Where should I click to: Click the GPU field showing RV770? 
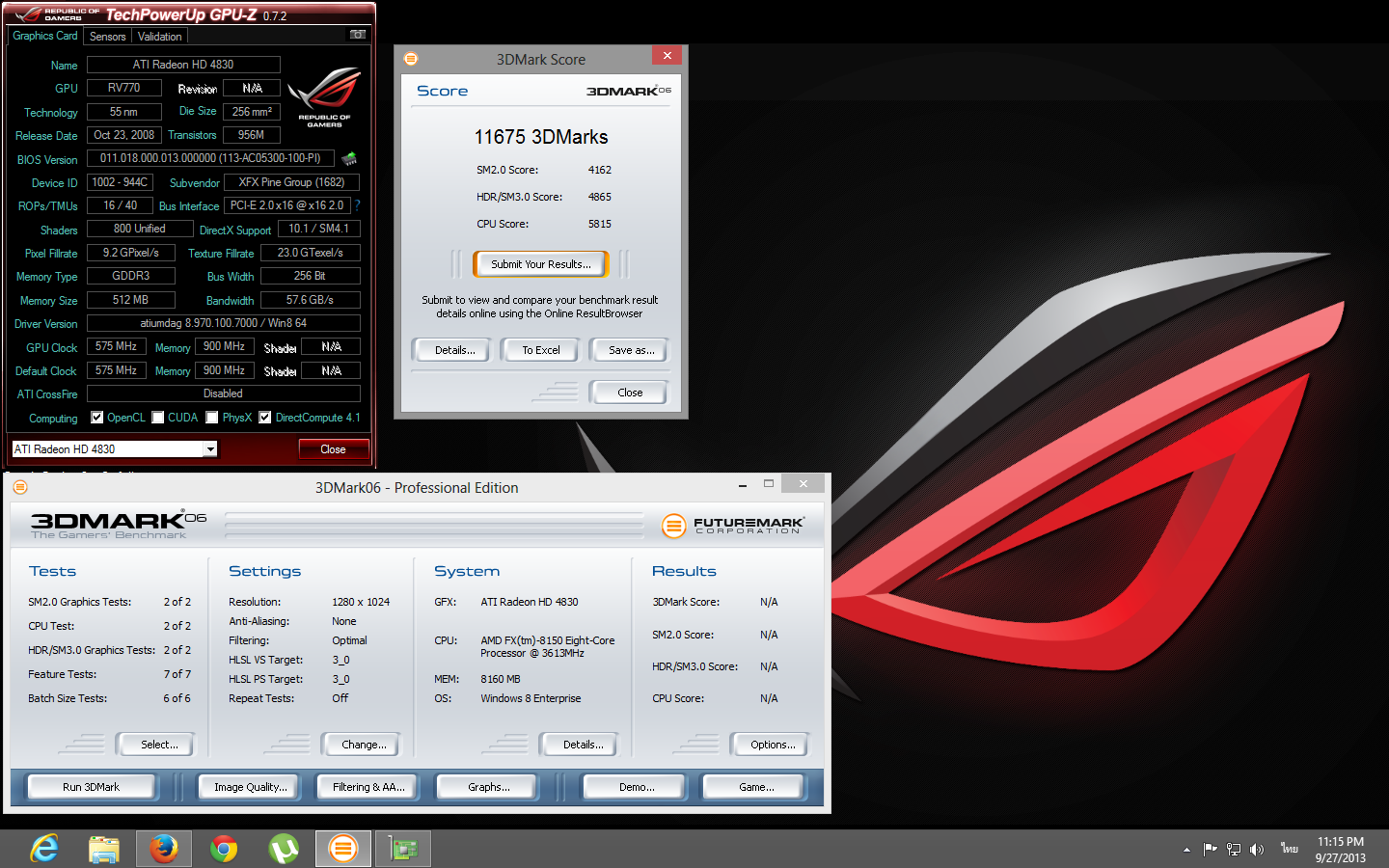tap(124, 88)
